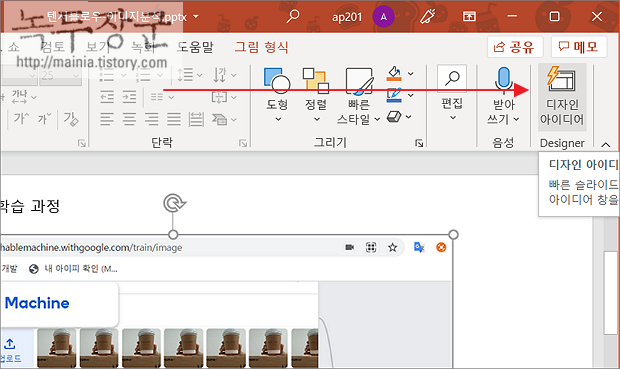Apply shape fill with the paint bucket
620x369 pixels.
pyautogui.click(x=394, y=74)
